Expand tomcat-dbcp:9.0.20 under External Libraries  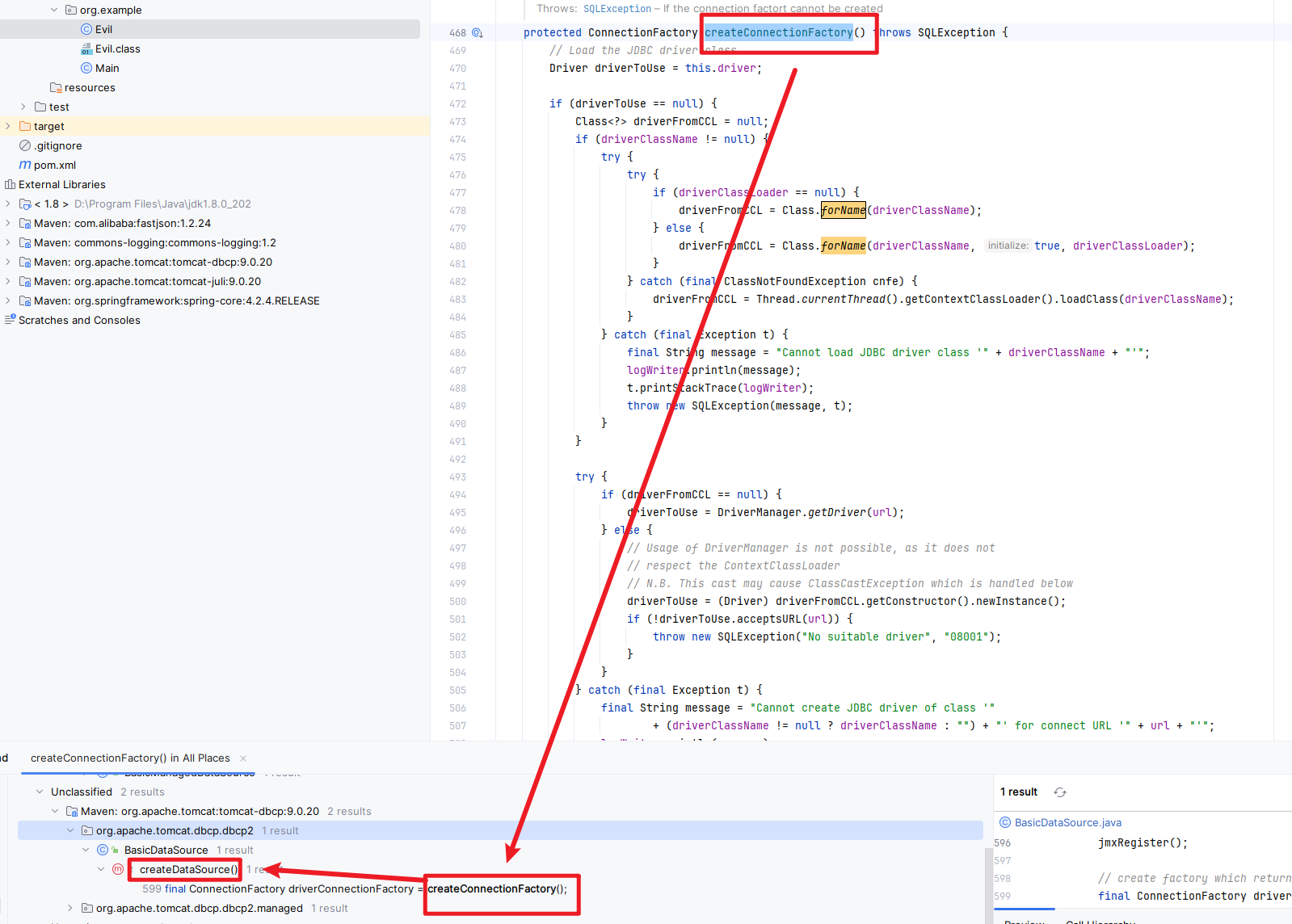pos(8,262)
